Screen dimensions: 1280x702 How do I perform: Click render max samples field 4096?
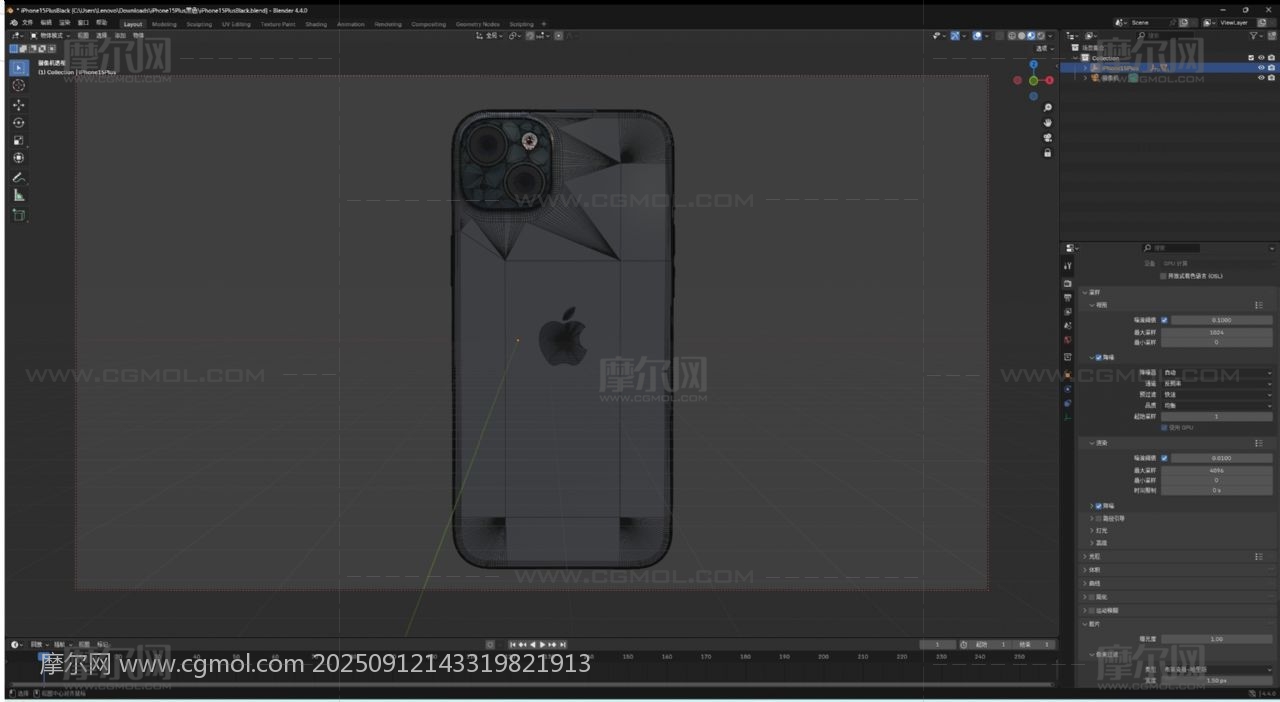(1216, 469)
